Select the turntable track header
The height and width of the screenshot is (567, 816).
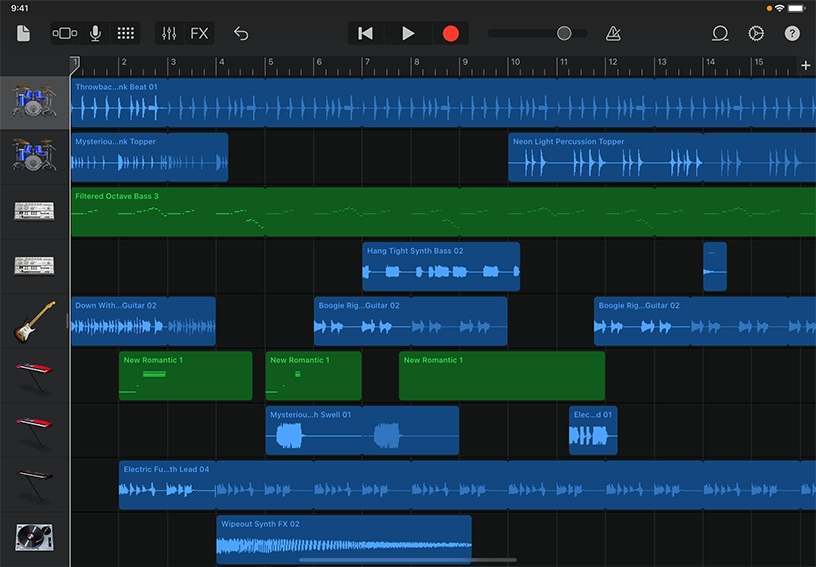34,539
